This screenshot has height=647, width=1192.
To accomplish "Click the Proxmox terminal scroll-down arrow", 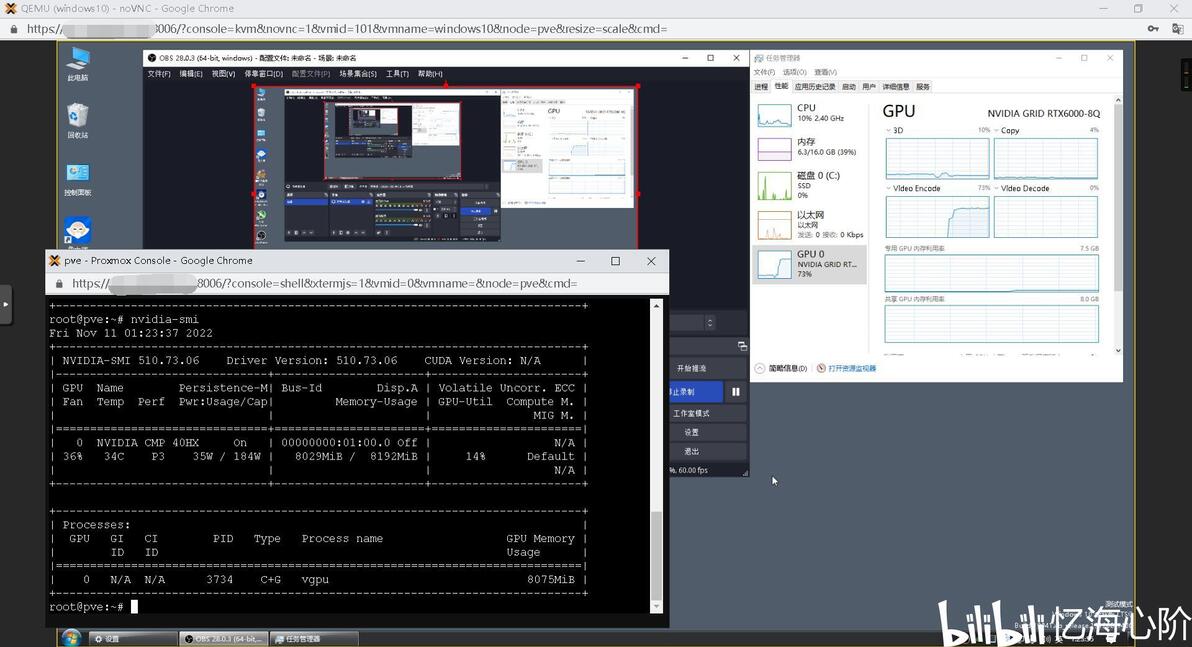I will 657,607.
